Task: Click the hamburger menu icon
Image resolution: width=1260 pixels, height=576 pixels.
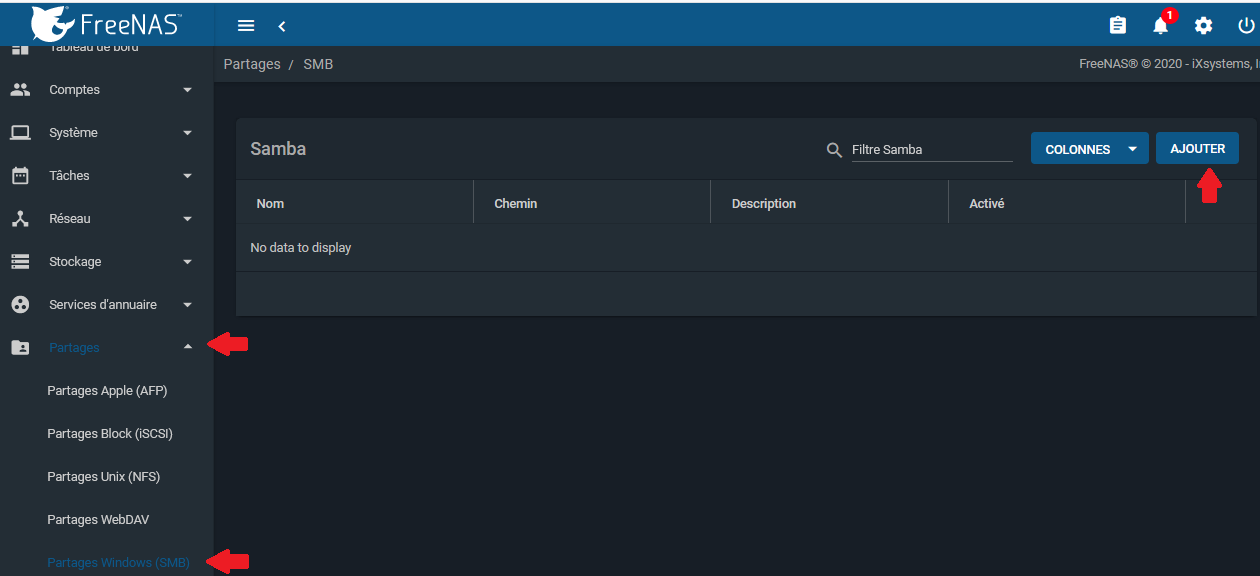Action: tap(246, 26)
